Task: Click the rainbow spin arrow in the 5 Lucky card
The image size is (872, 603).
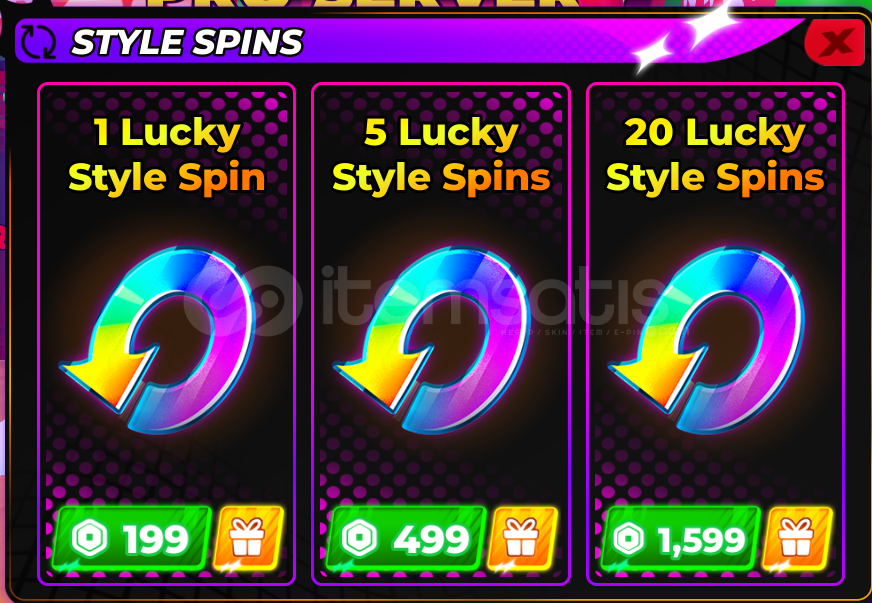Action: tap(432, 339)
